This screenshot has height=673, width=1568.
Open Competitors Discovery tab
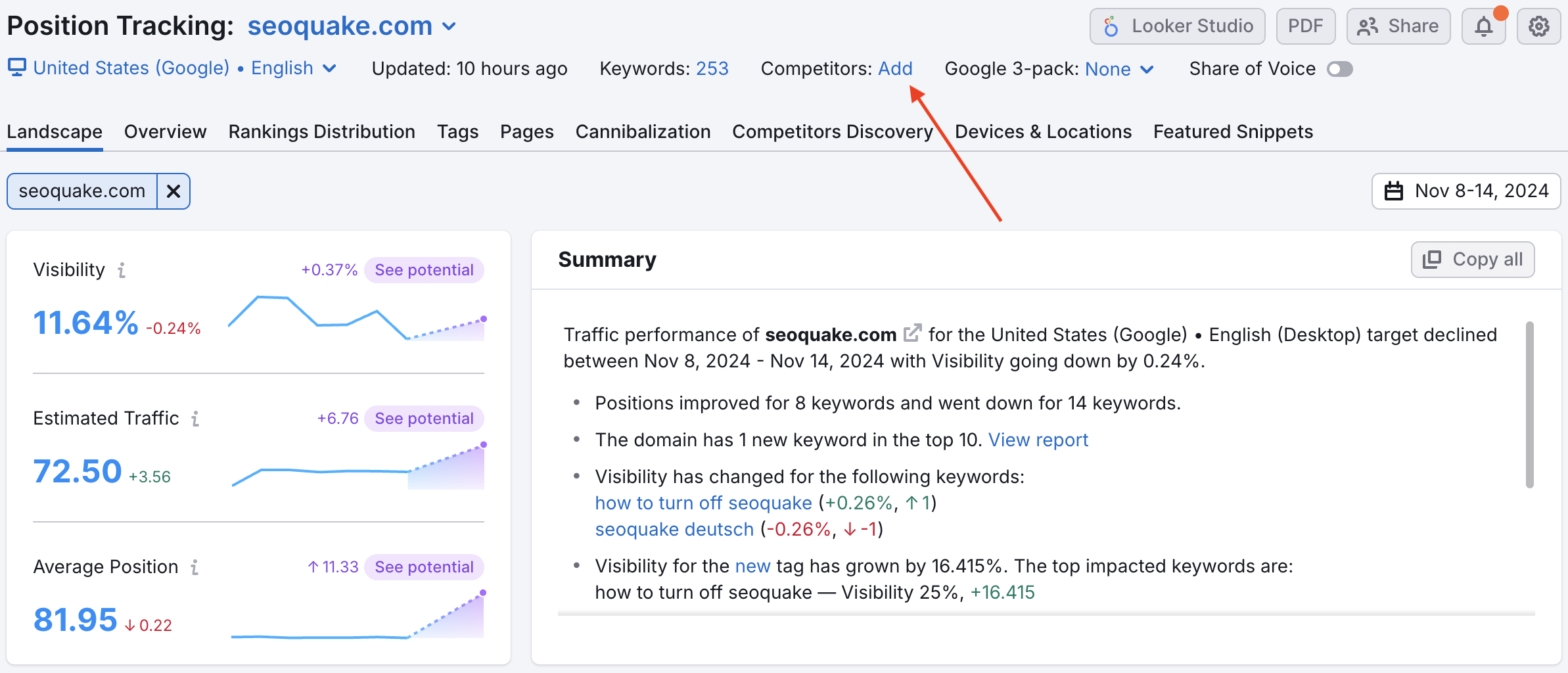click(x=833, y=132)
